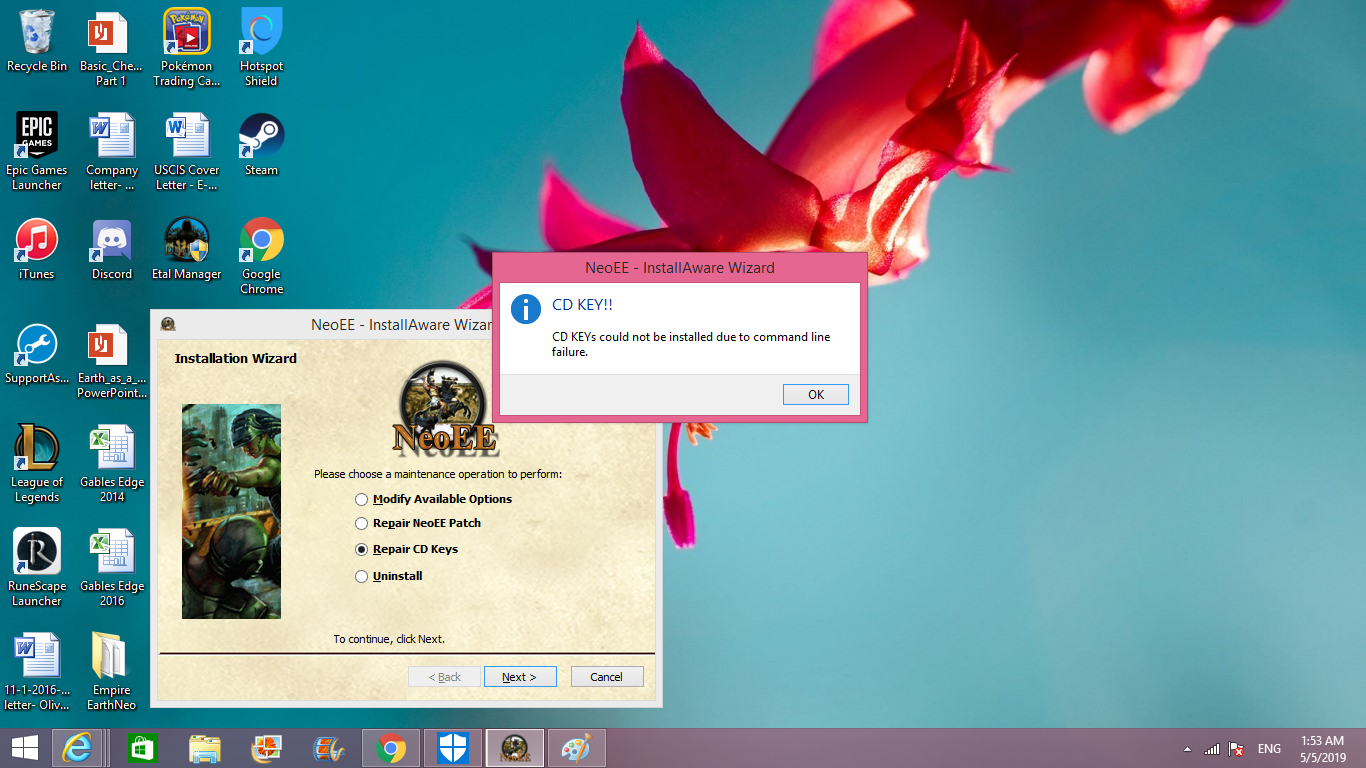Image resolution: width=1366 pixels, height=768 pixels.
Task: Select the Repair CD Keys radio button
Action: click(362, 549)
